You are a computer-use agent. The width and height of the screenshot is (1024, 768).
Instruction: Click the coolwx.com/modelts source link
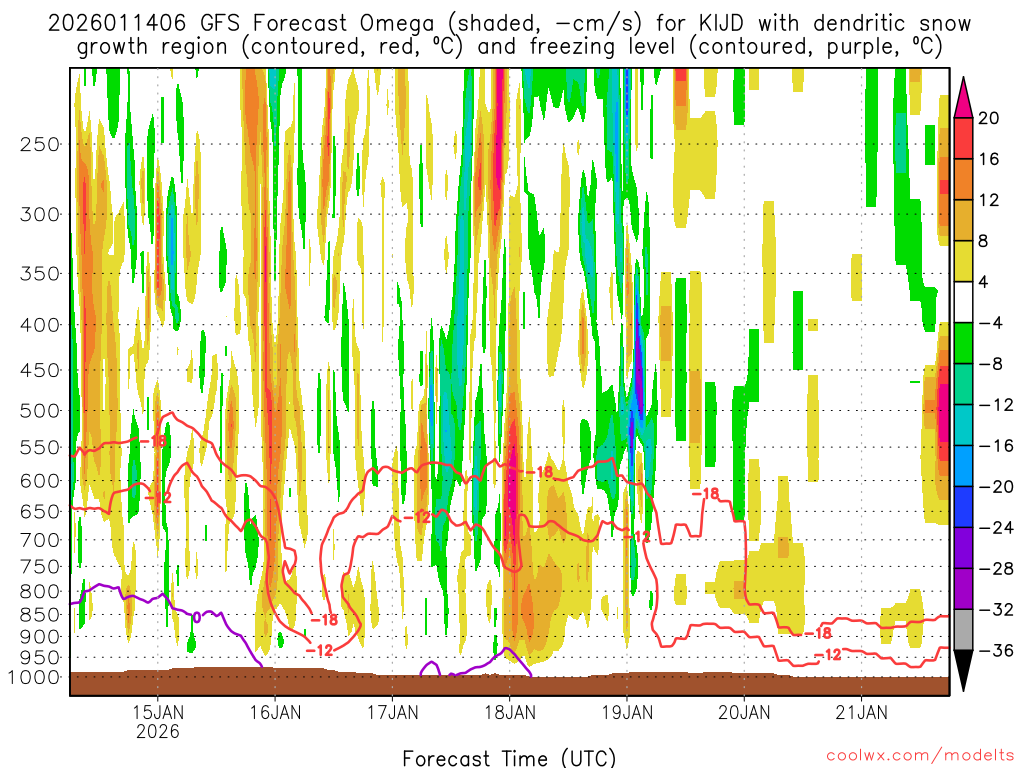click(920, 755)
